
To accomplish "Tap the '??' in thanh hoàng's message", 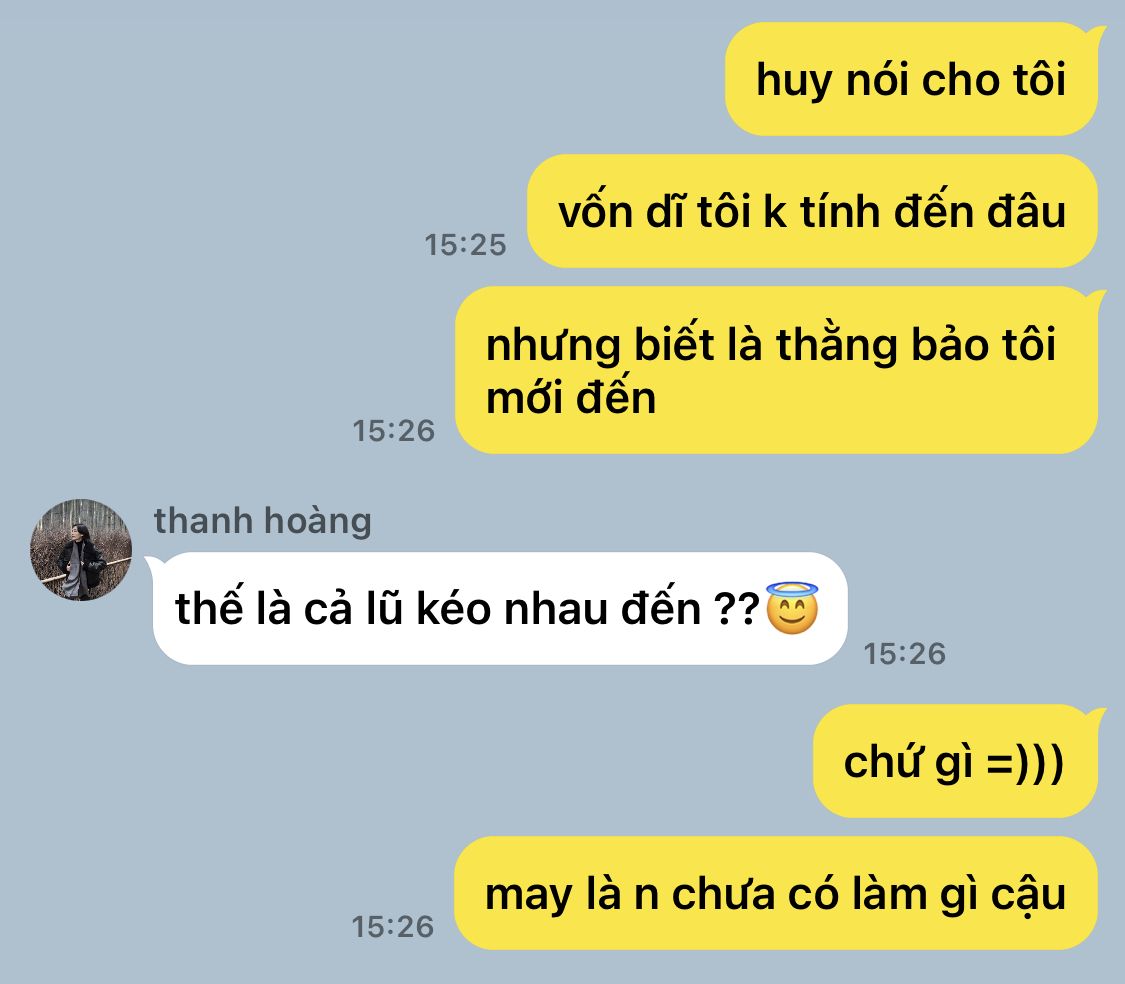I will click(736, 609).
